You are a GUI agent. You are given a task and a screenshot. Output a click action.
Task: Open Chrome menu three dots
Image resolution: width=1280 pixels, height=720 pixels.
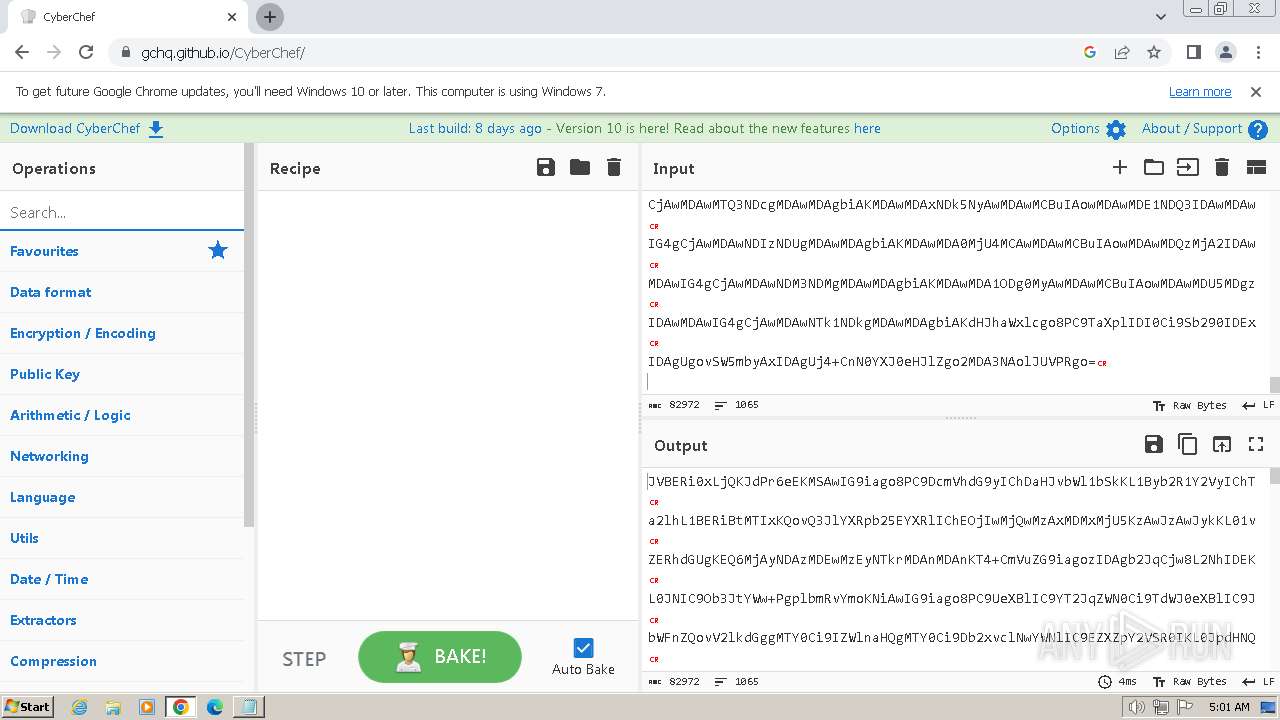pos(1257,52)
